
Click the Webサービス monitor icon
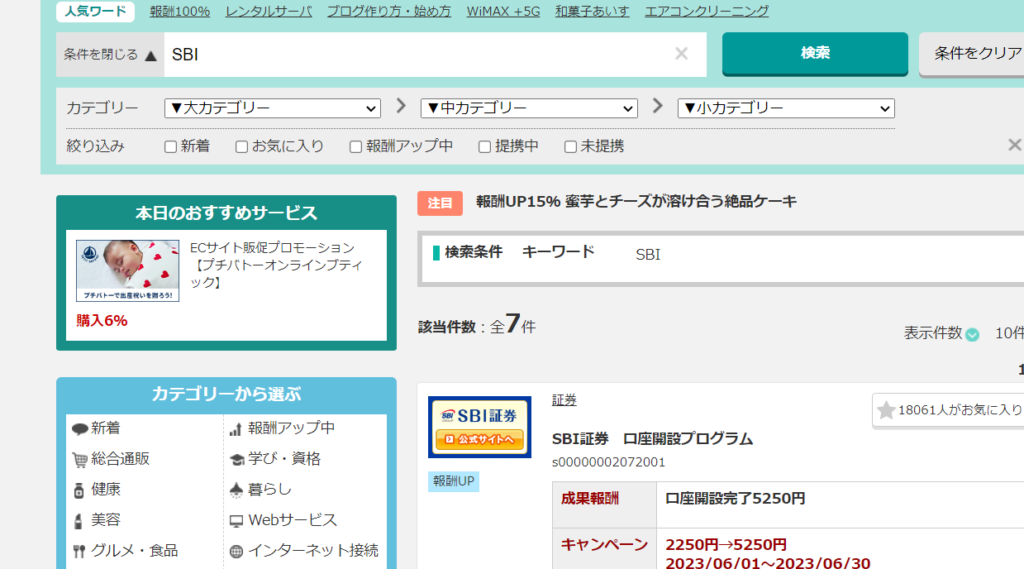(236, 521)
